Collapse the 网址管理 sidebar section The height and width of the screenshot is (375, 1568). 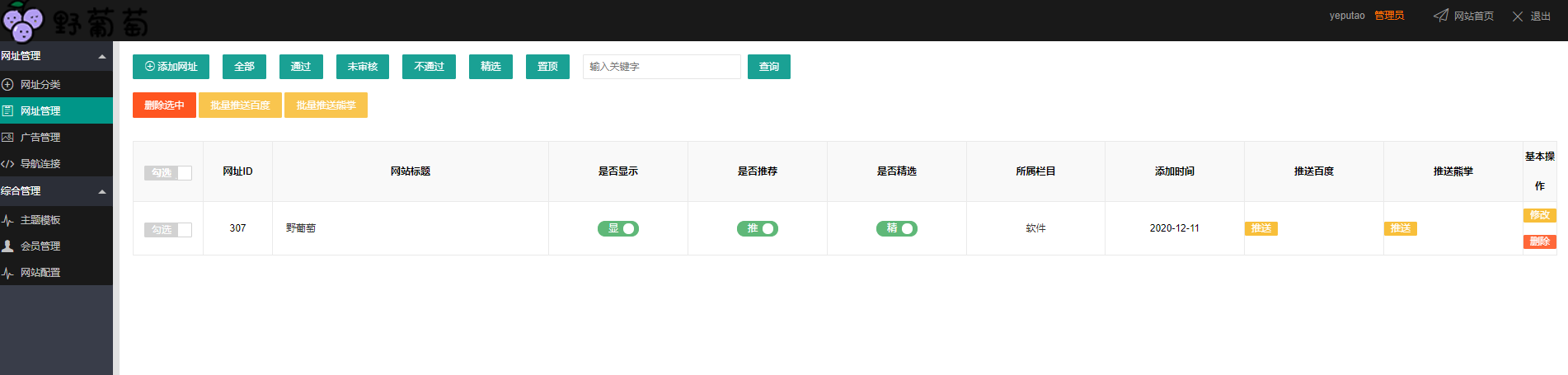click(56, 56)
